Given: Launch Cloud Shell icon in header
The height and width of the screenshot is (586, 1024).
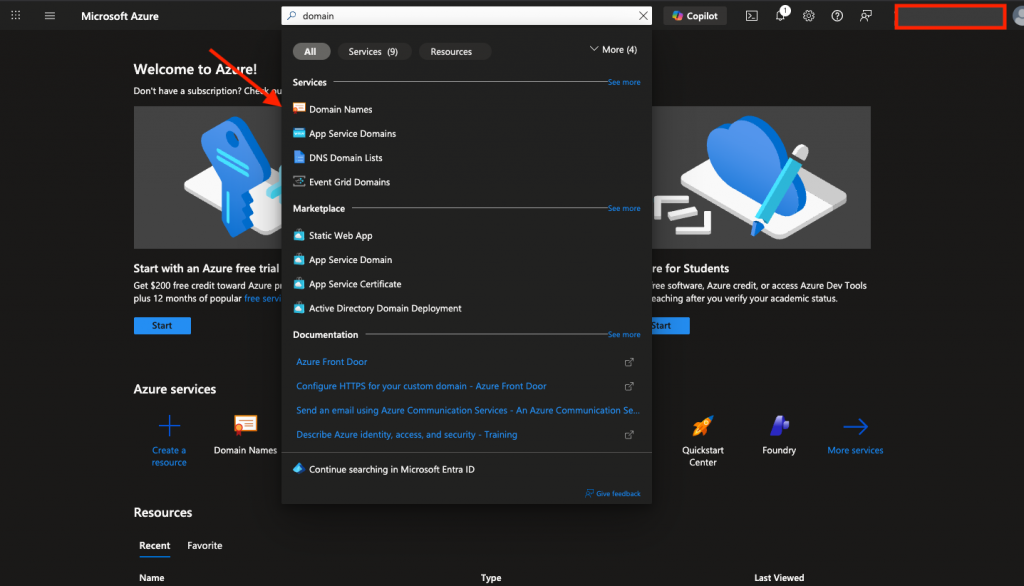Looking at the screenshot, I should 752,16.
